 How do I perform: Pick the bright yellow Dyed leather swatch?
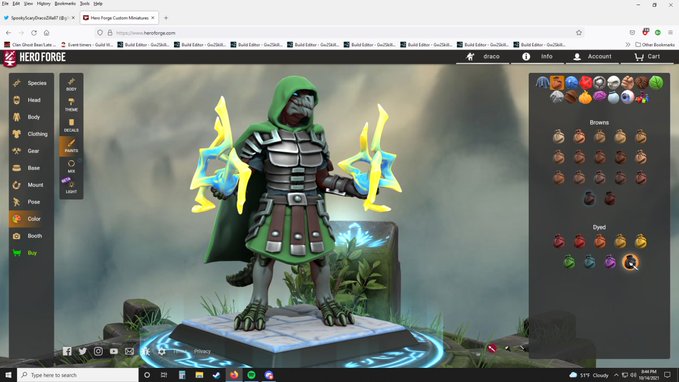click(641, 241)
